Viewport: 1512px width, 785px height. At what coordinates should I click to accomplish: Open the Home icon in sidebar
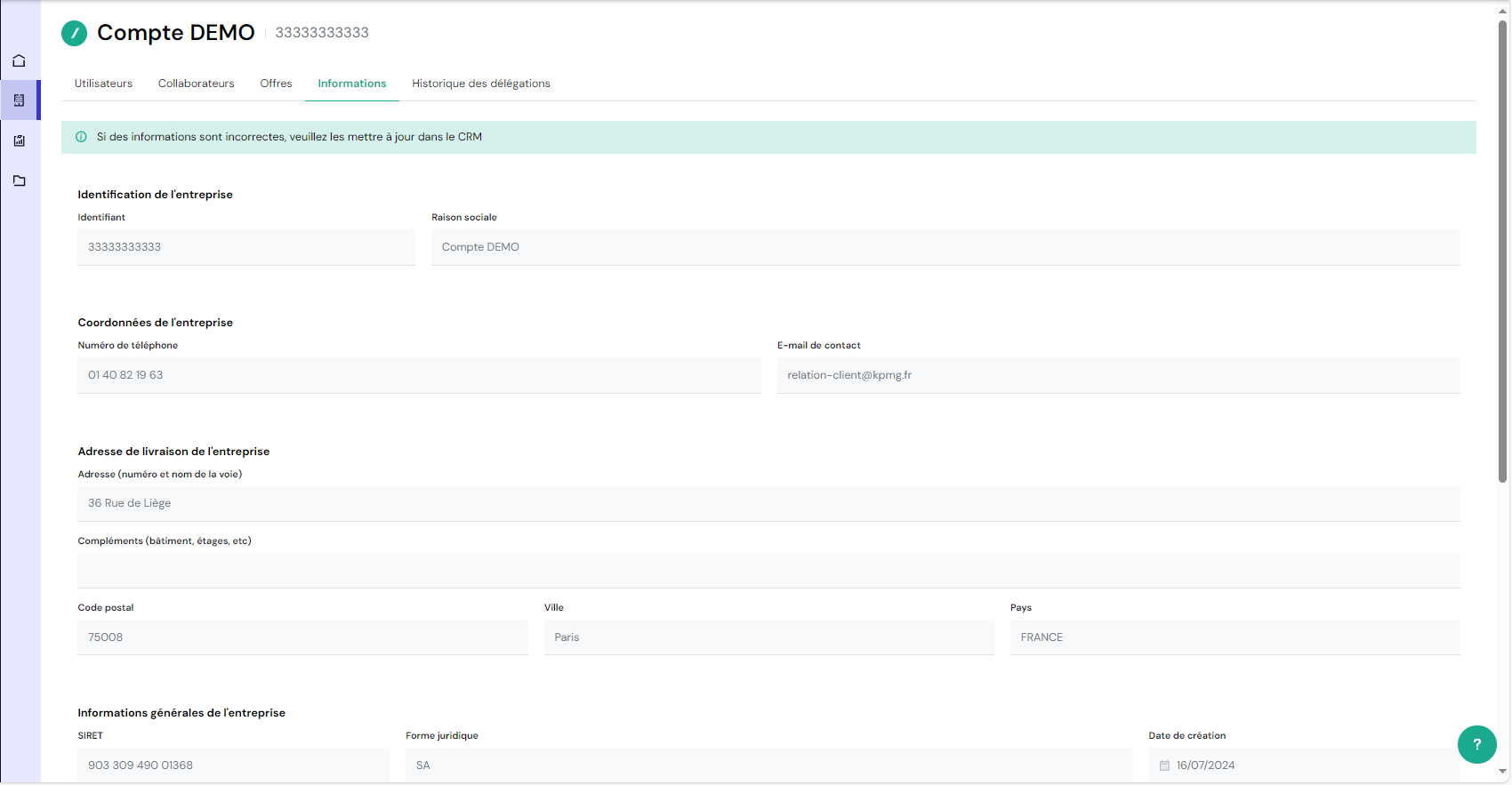pos(19,60)
